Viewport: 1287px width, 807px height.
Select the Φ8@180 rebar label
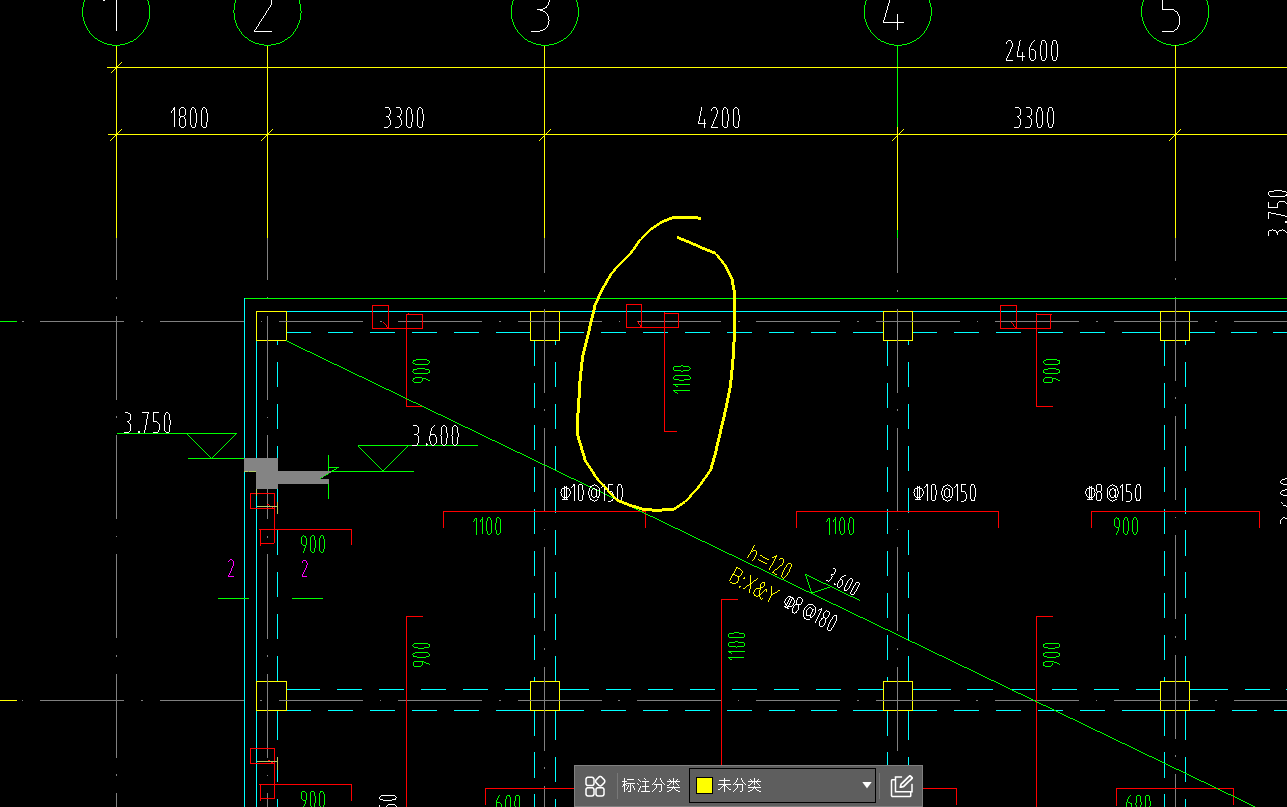(x=811, y=613)
